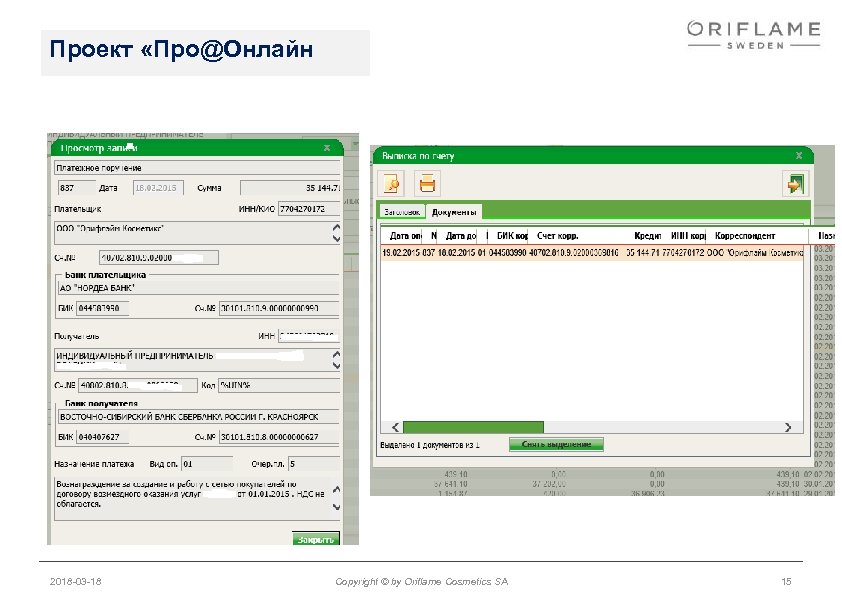Click the Дата field showing 18.02.2015
The image size is (842, 595).
click(158, 188)
